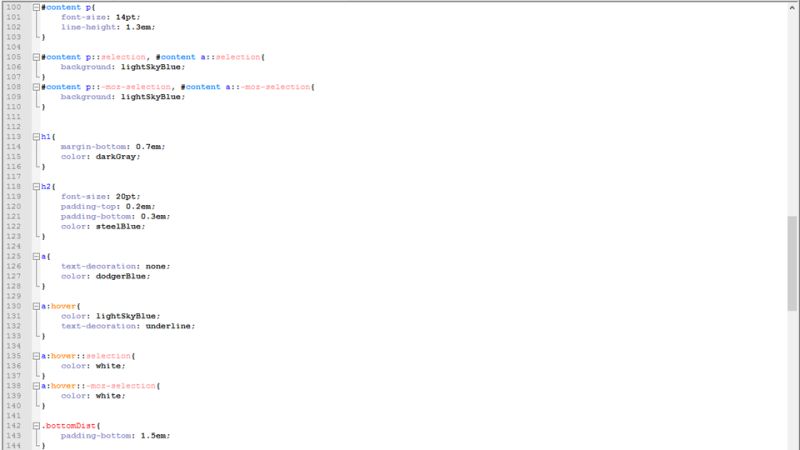Click the 'padding-bottom: 1.5em;' declaration
The image size is (800, 450).
(115, 436)
